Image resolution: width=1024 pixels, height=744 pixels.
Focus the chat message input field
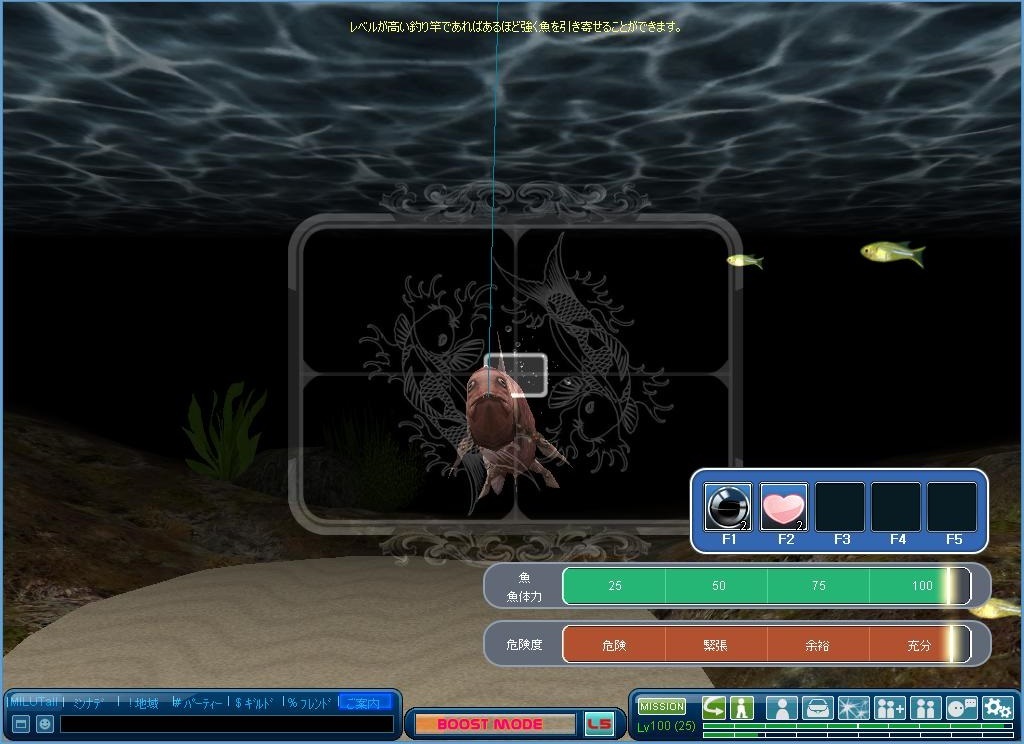click(x=227, y=724)
